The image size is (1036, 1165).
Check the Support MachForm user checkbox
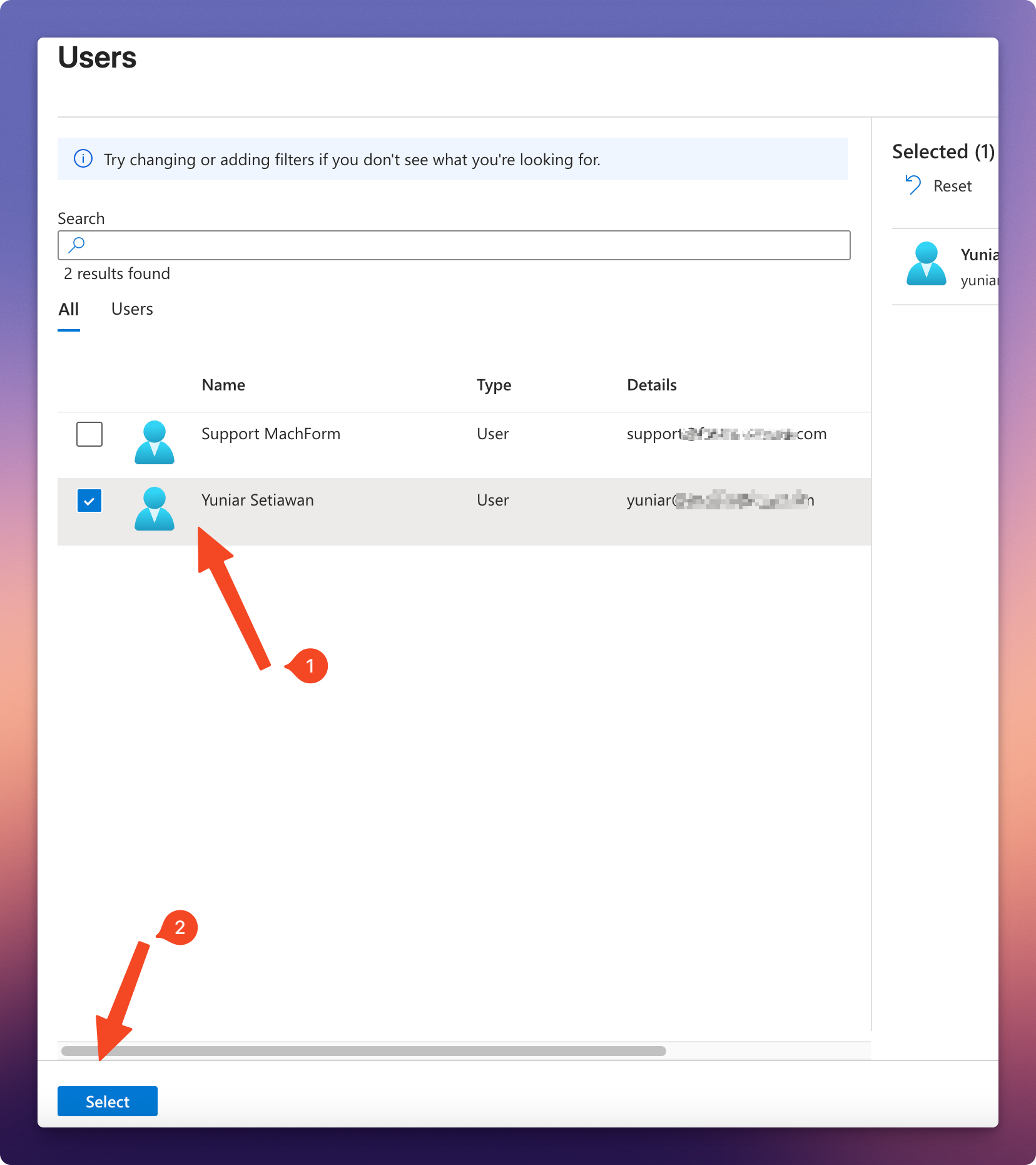89,434
